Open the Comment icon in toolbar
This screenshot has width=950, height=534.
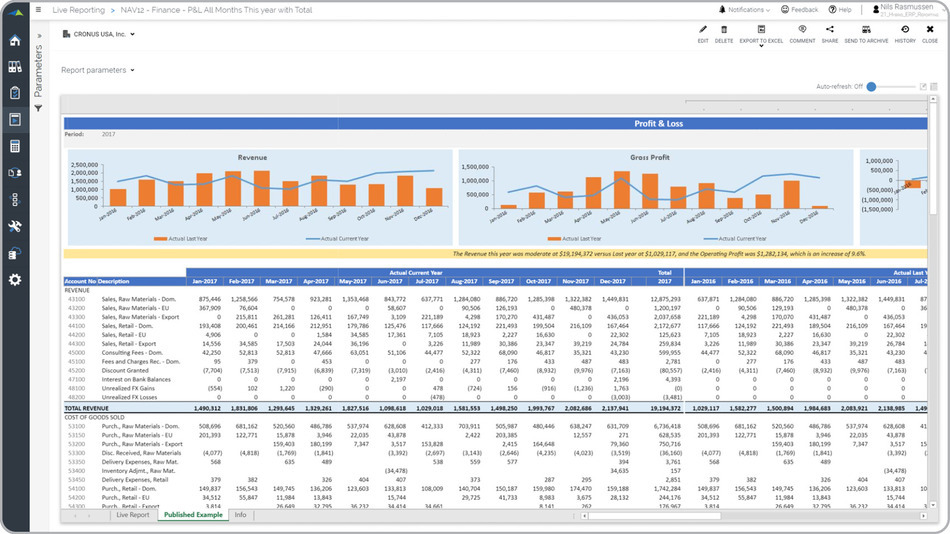[802, 30]
